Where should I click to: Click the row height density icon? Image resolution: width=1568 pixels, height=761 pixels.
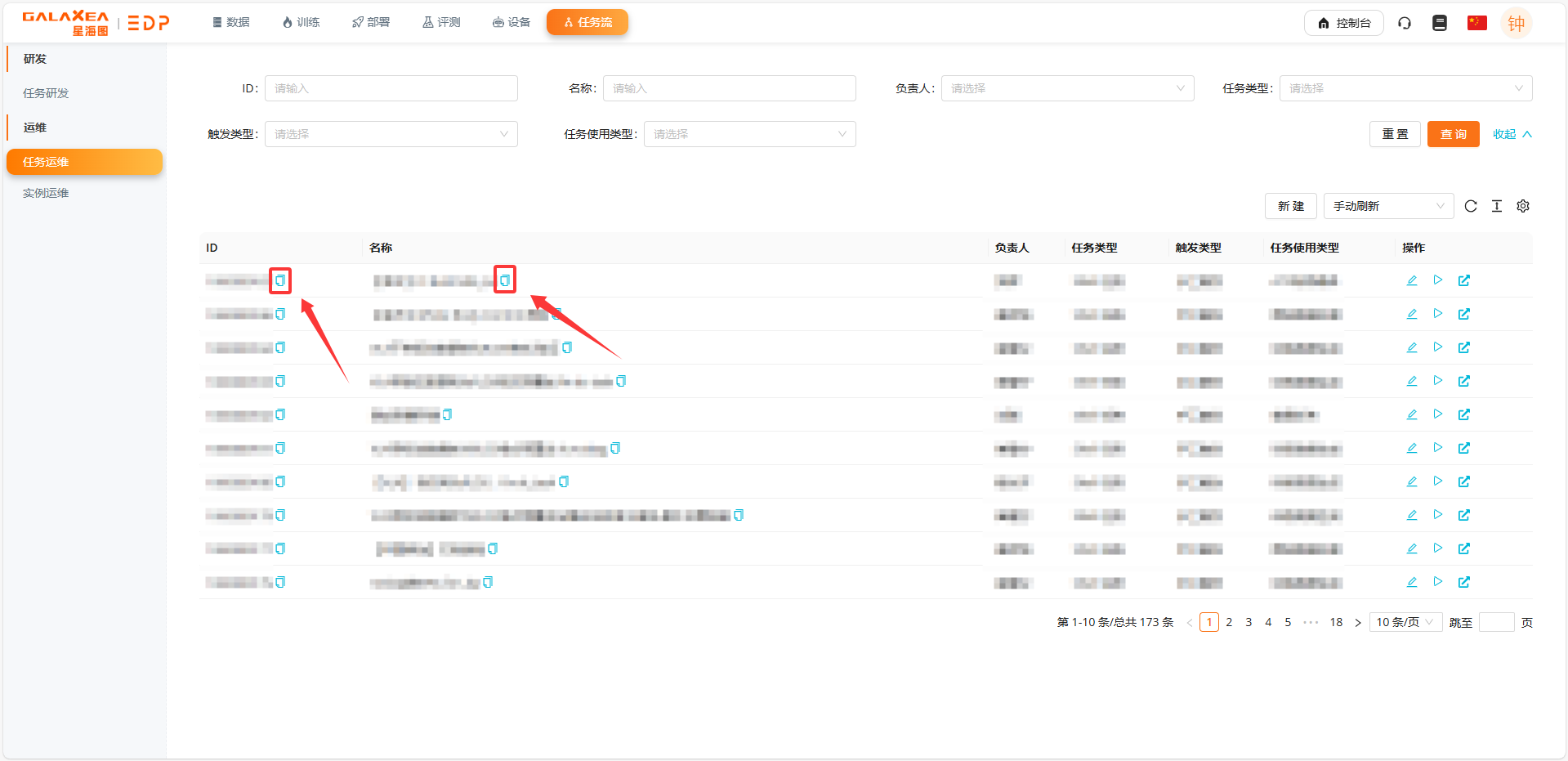pos(1496,206)
